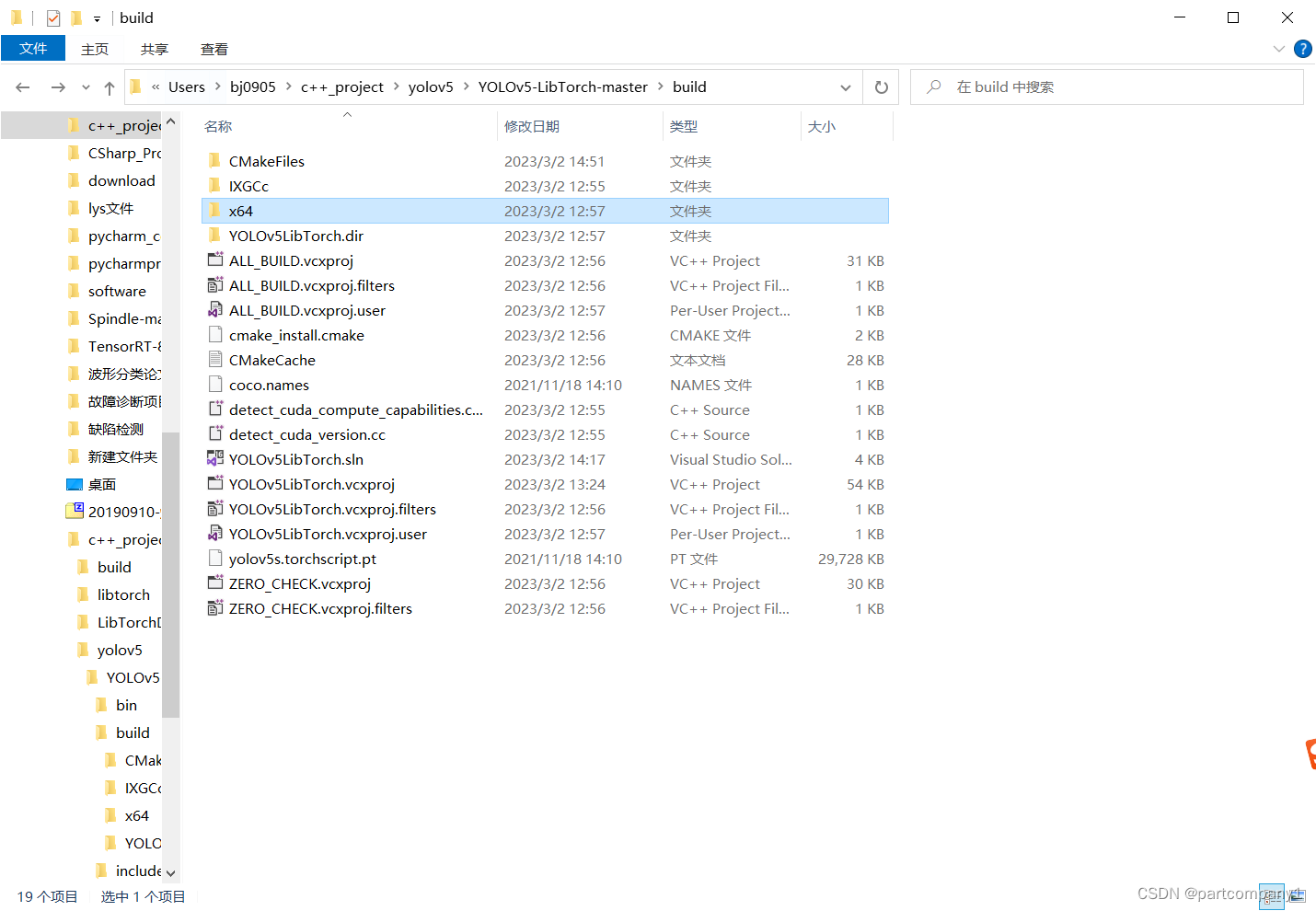This screenshot has height=911, width=1316.
Task: Click the cmake_install.cmake file icon
Action: (215, 335)
